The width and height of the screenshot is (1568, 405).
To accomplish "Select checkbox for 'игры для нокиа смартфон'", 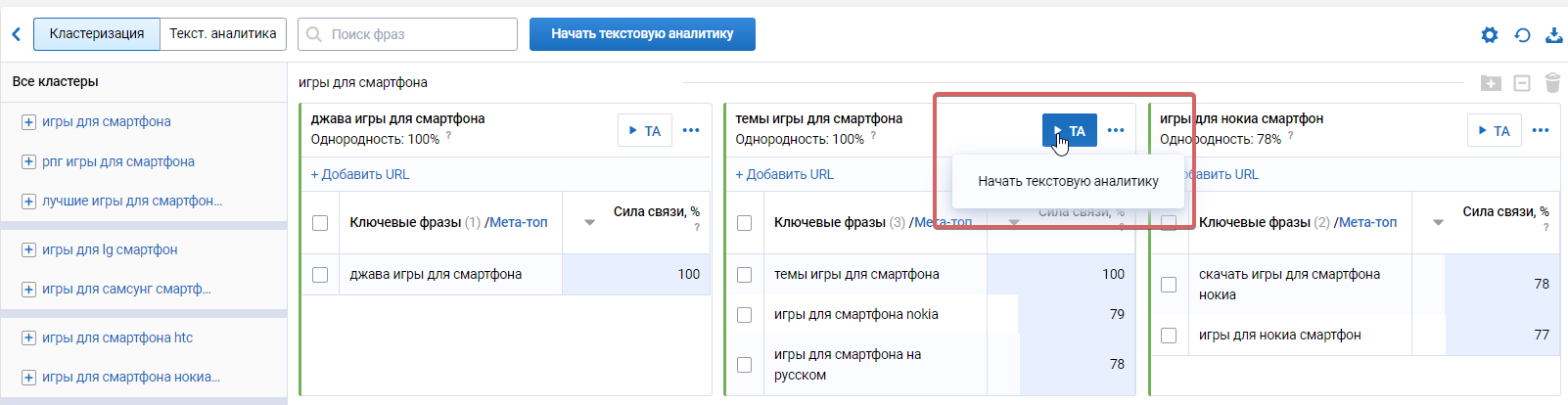I will click(1169, 336).
